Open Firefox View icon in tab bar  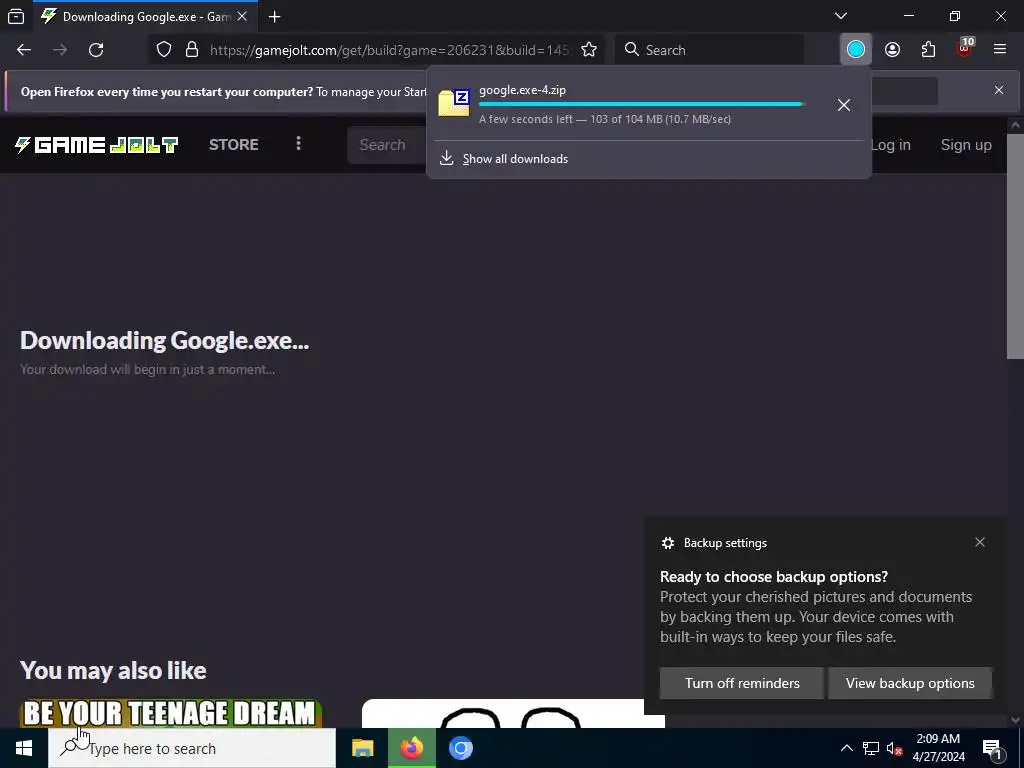16,16
